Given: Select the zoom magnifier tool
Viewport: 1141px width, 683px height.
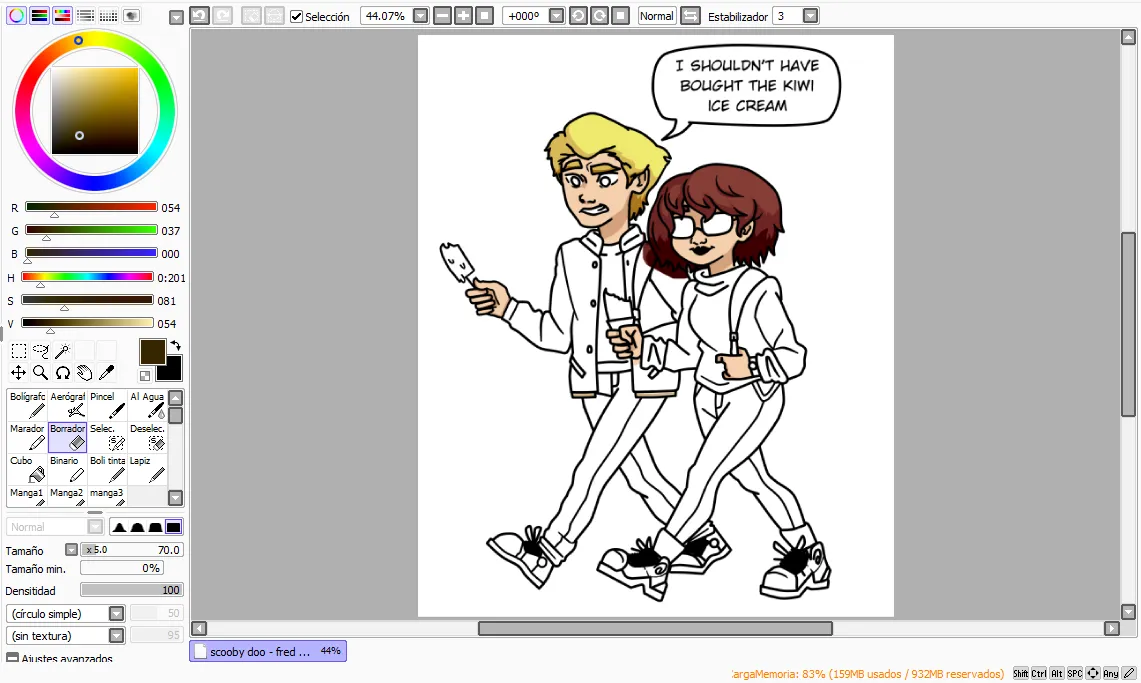Looking at the screenshot, I should coord(41,373).
